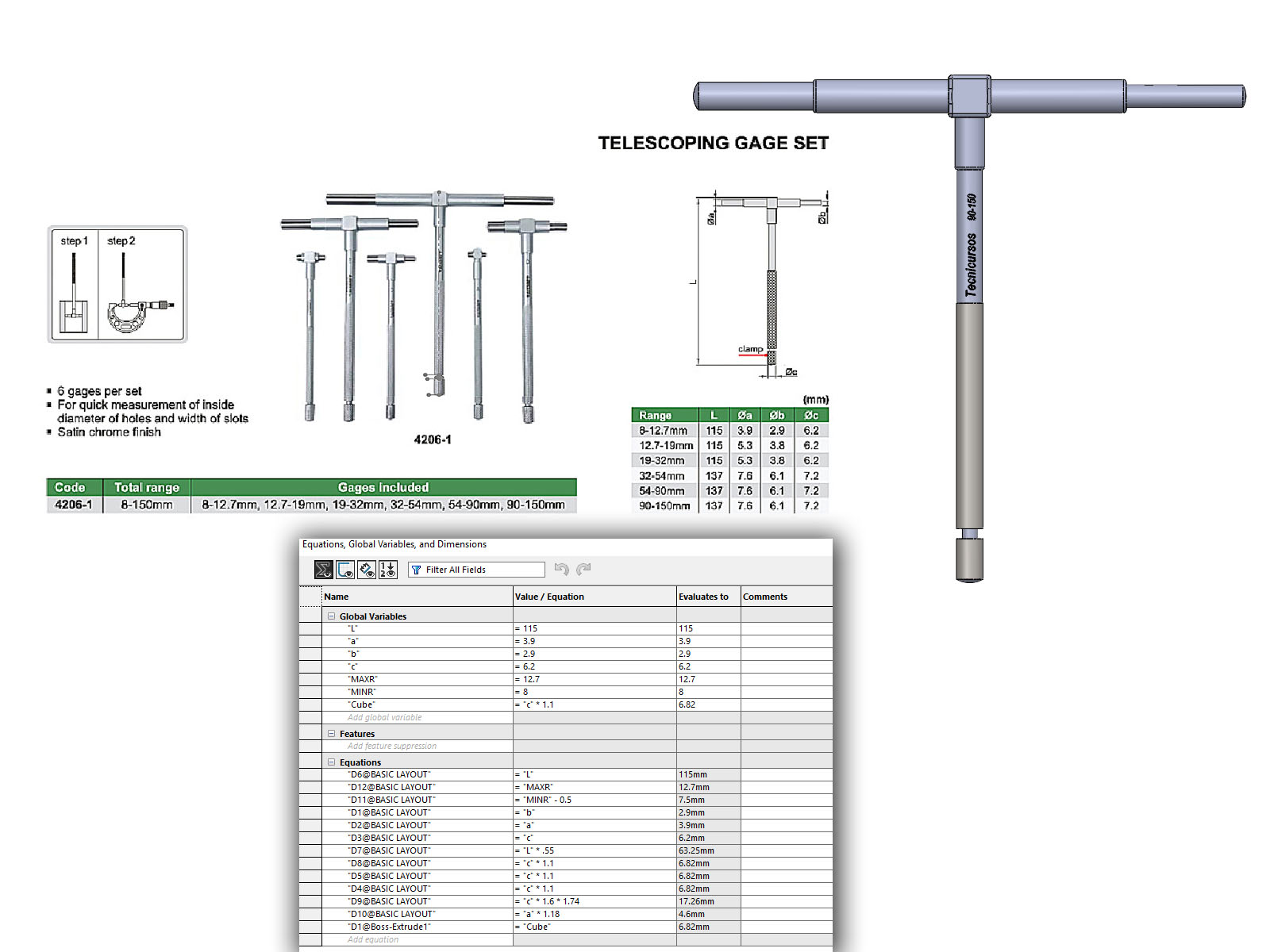Switch to Equation View
The image size is (1270, 952).
click(x=323, y=570)
